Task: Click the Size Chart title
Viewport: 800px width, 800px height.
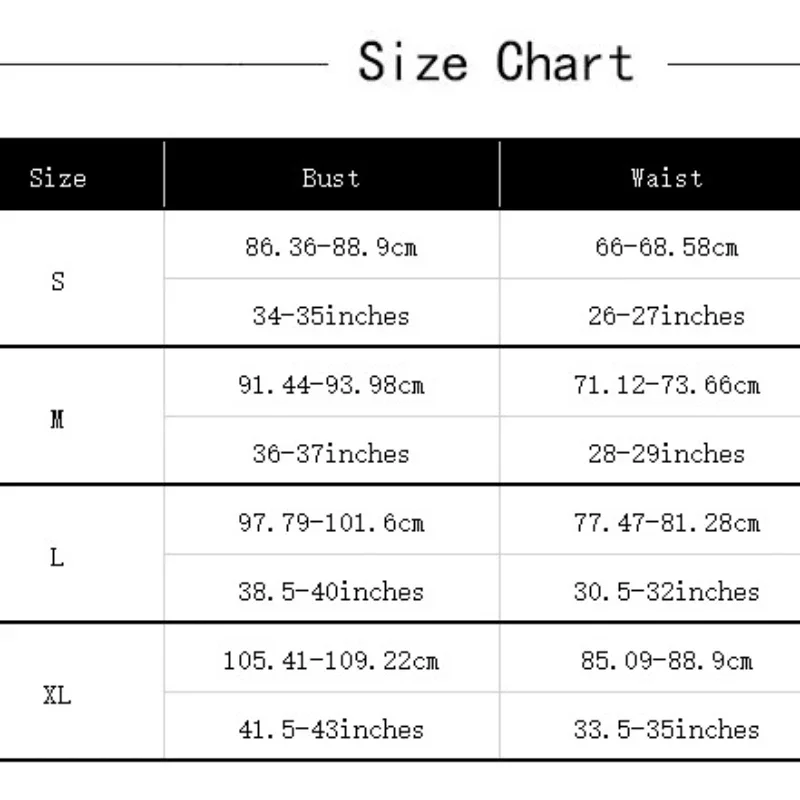Action: pyautogui.click(x=496, y=62)
